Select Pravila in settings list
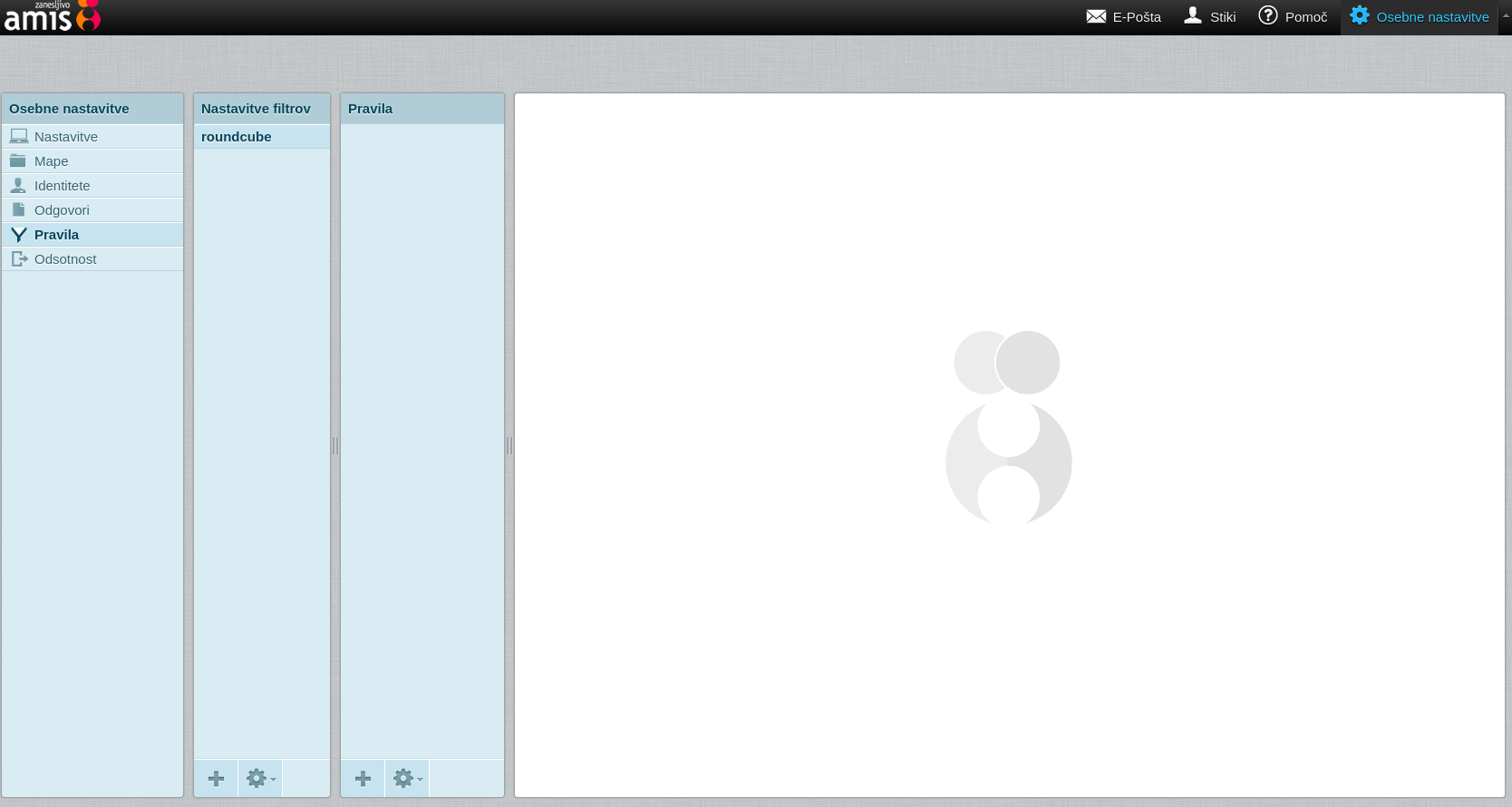The width and height of the screenshot is (1512, 807). (x=92, y=234)
